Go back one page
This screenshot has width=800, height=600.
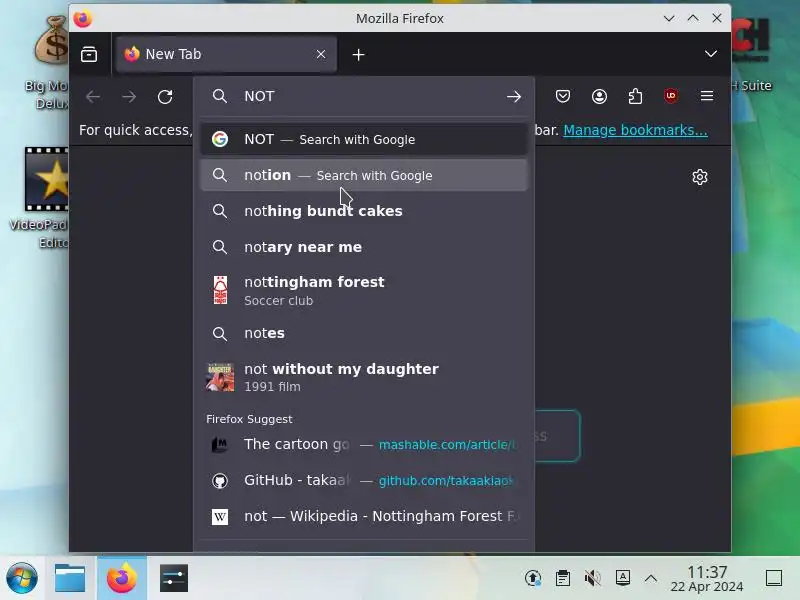point(93,96)
